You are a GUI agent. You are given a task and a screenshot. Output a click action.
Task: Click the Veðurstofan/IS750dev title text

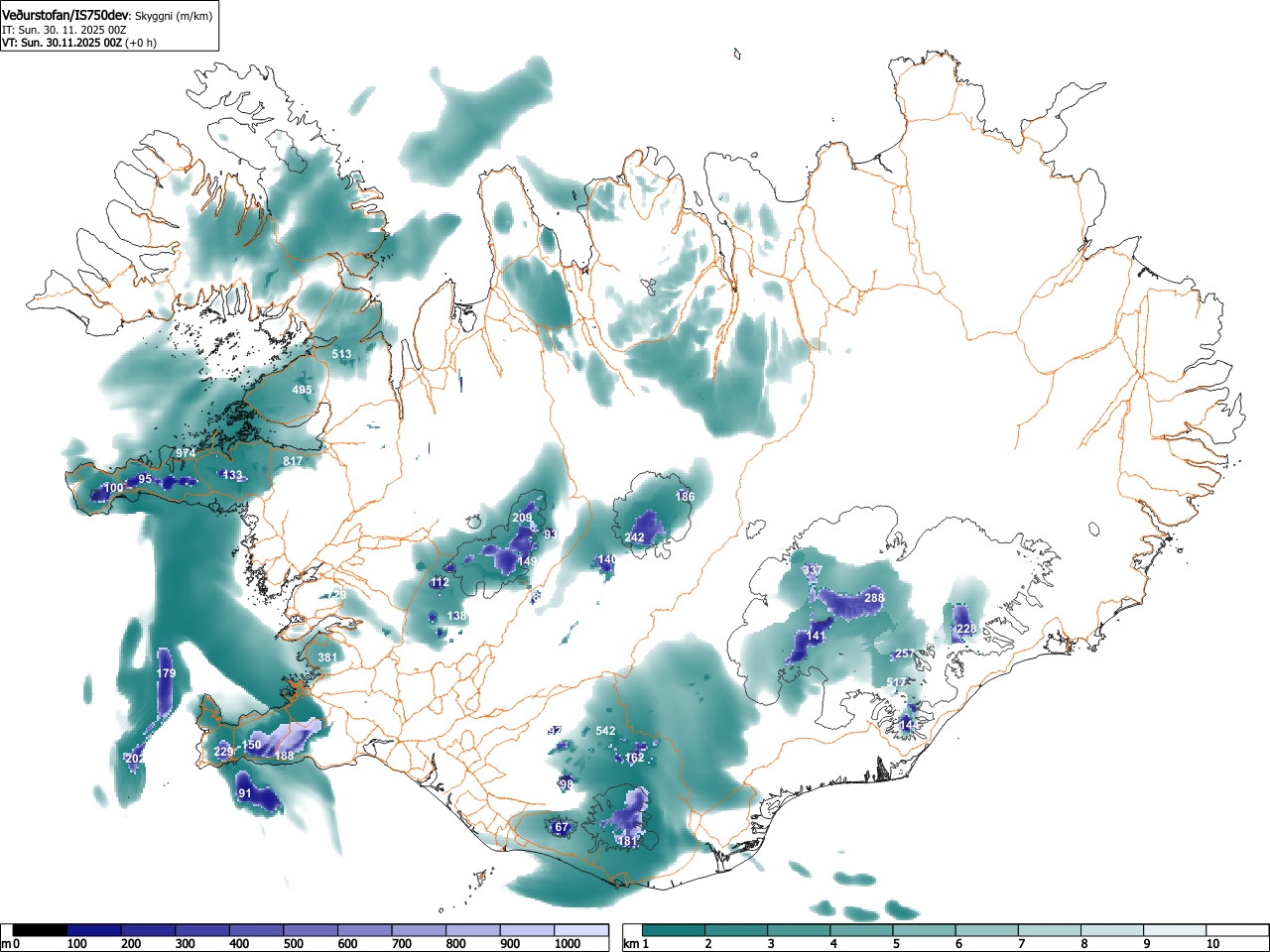[65, 15]
